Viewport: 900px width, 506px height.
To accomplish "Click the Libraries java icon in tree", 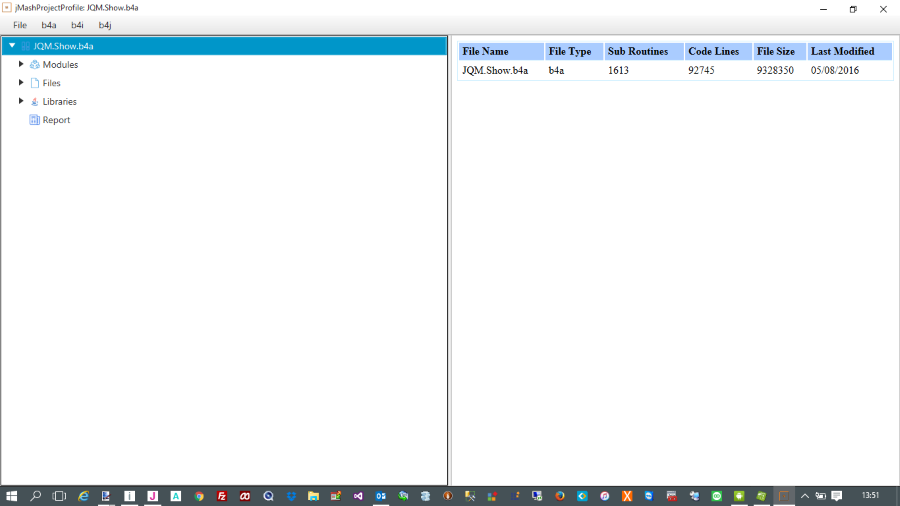I will (34, 102).
